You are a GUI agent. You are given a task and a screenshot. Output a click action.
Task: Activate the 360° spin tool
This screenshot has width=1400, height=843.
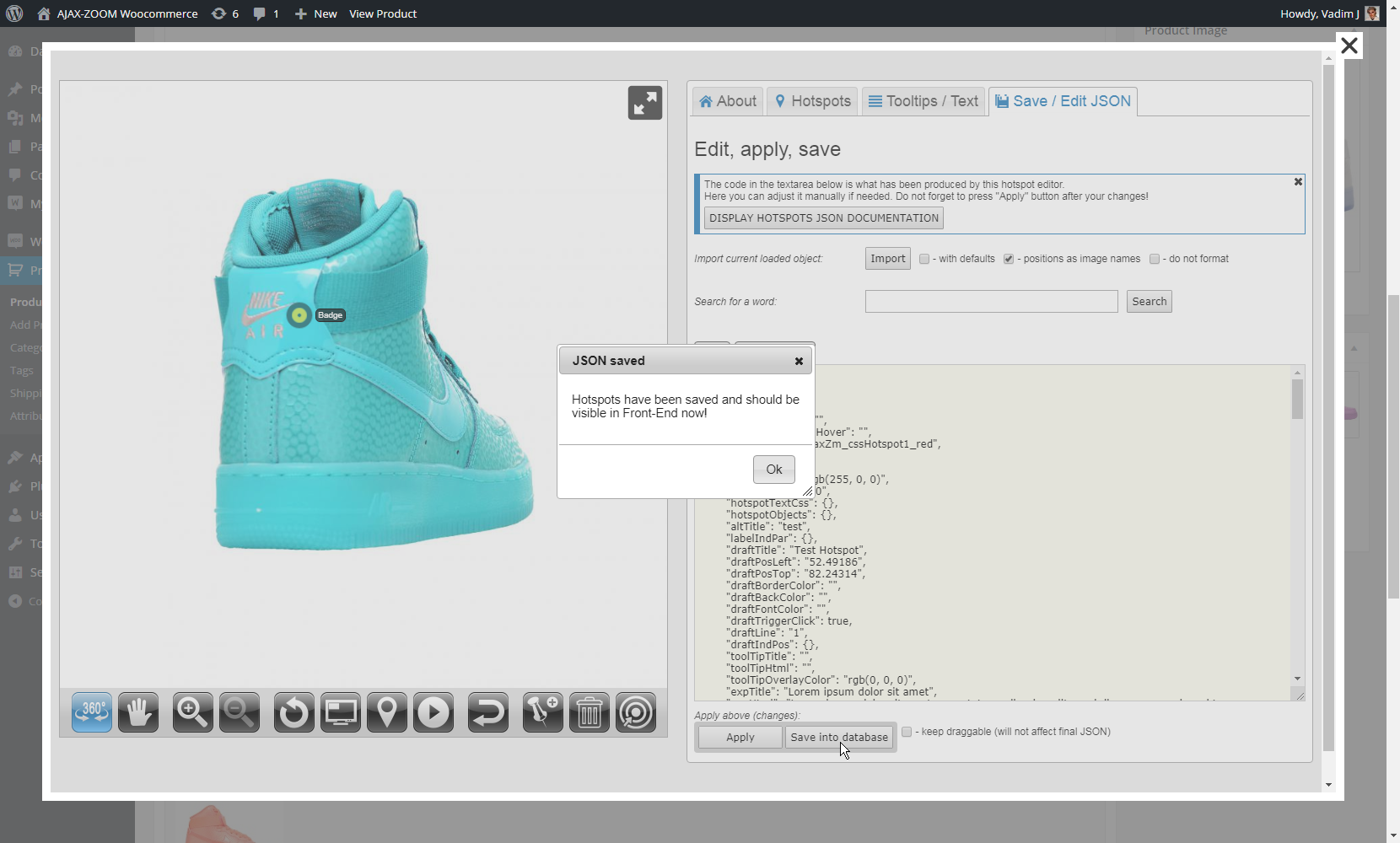[x=92, y=712]
